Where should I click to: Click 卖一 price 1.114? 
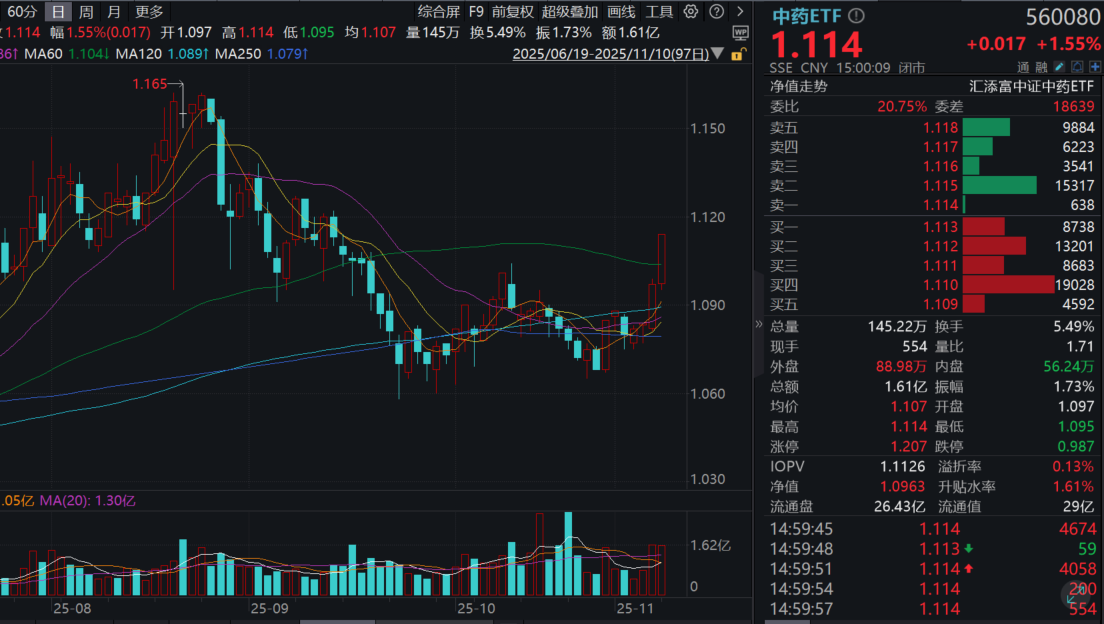941,205
